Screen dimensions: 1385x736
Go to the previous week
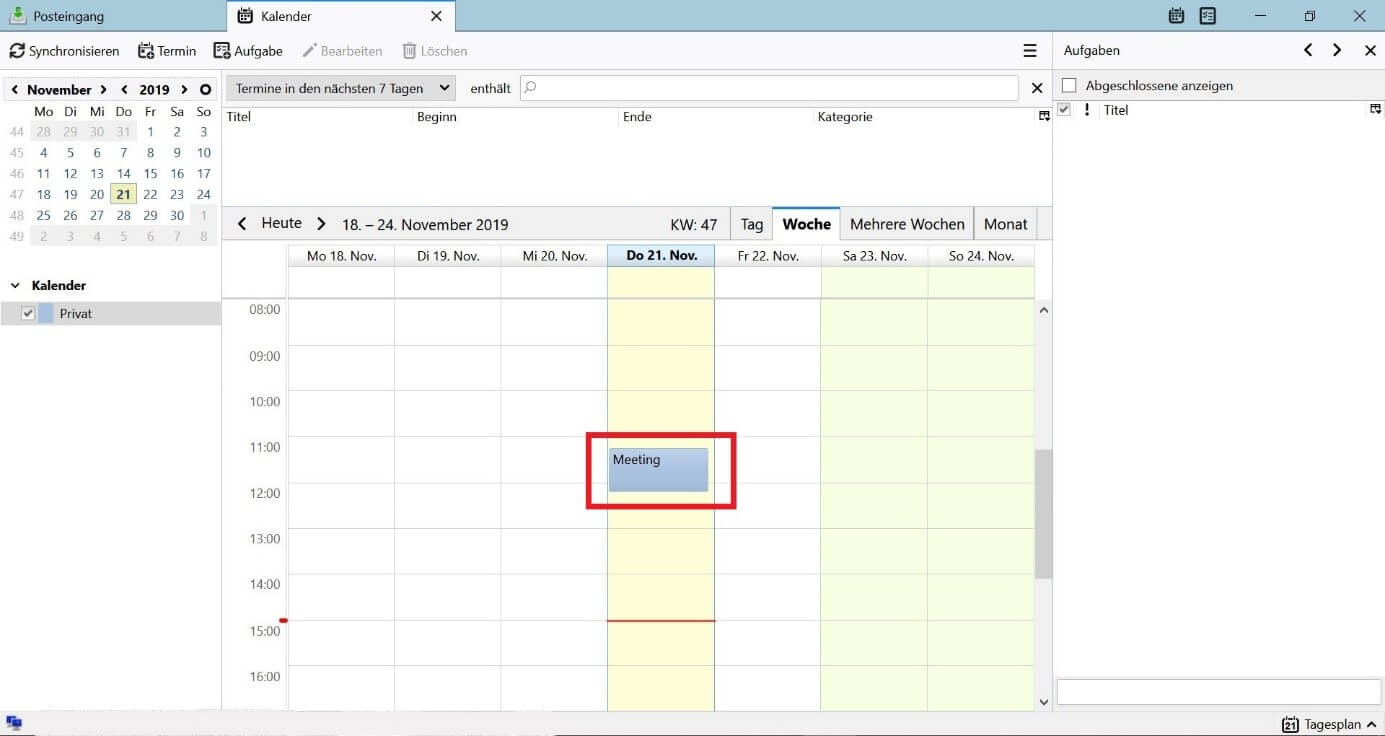[x=242, y=224]
